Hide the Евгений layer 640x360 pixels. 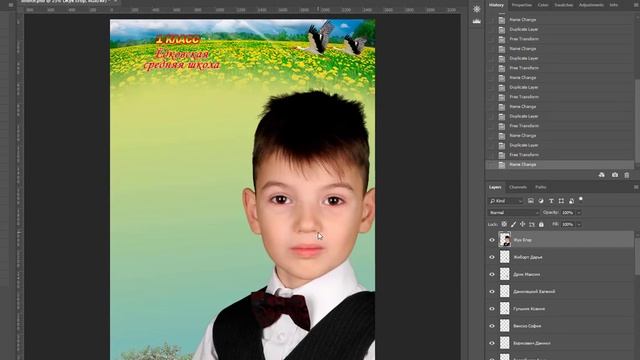[x=492, y=291]
